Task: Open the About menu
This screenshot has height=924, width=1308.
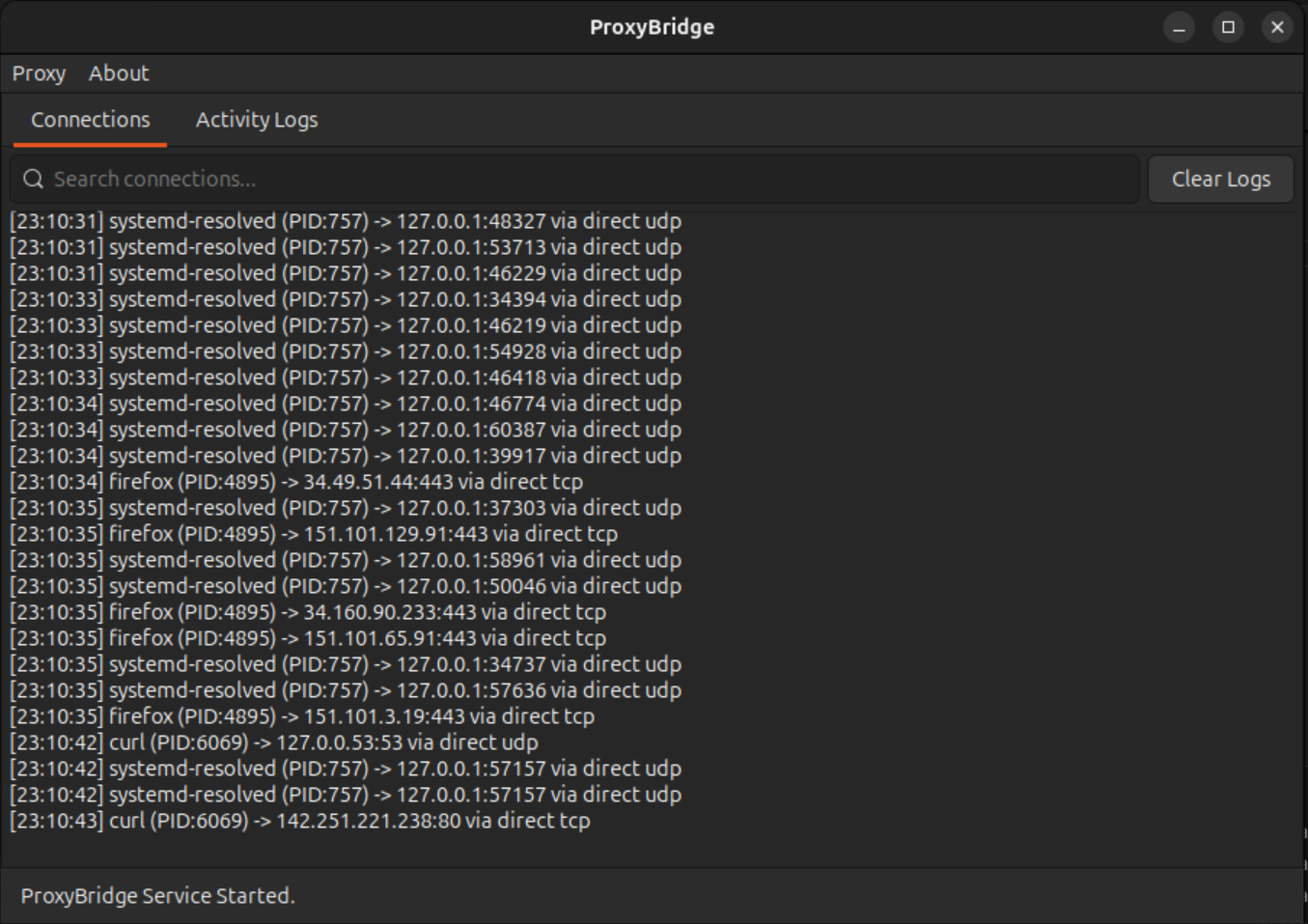Action: point(119,73)
